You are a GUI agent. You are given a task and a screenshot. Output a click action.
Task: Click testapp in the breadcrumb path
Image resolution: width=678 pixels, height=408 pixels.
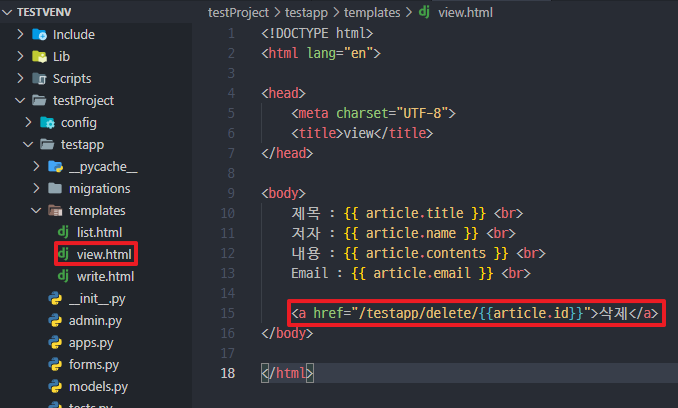point(306,13)
